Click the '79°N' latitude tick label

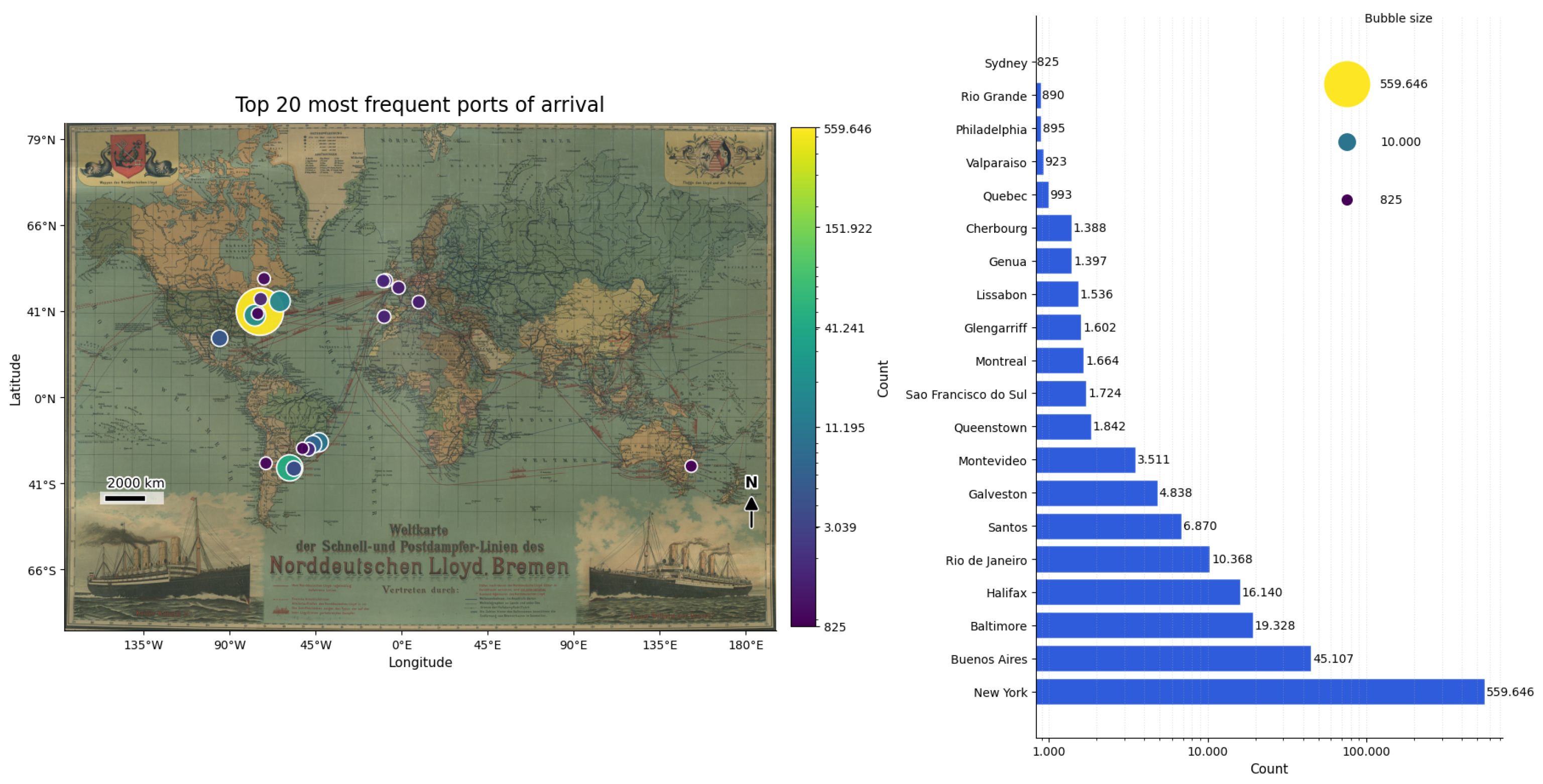41,140
